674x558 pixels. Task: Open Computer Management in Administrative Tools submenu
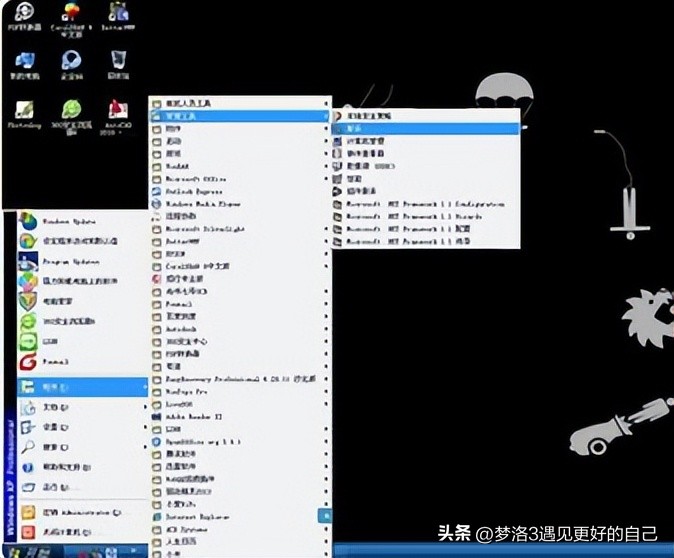tap(426, 141)
